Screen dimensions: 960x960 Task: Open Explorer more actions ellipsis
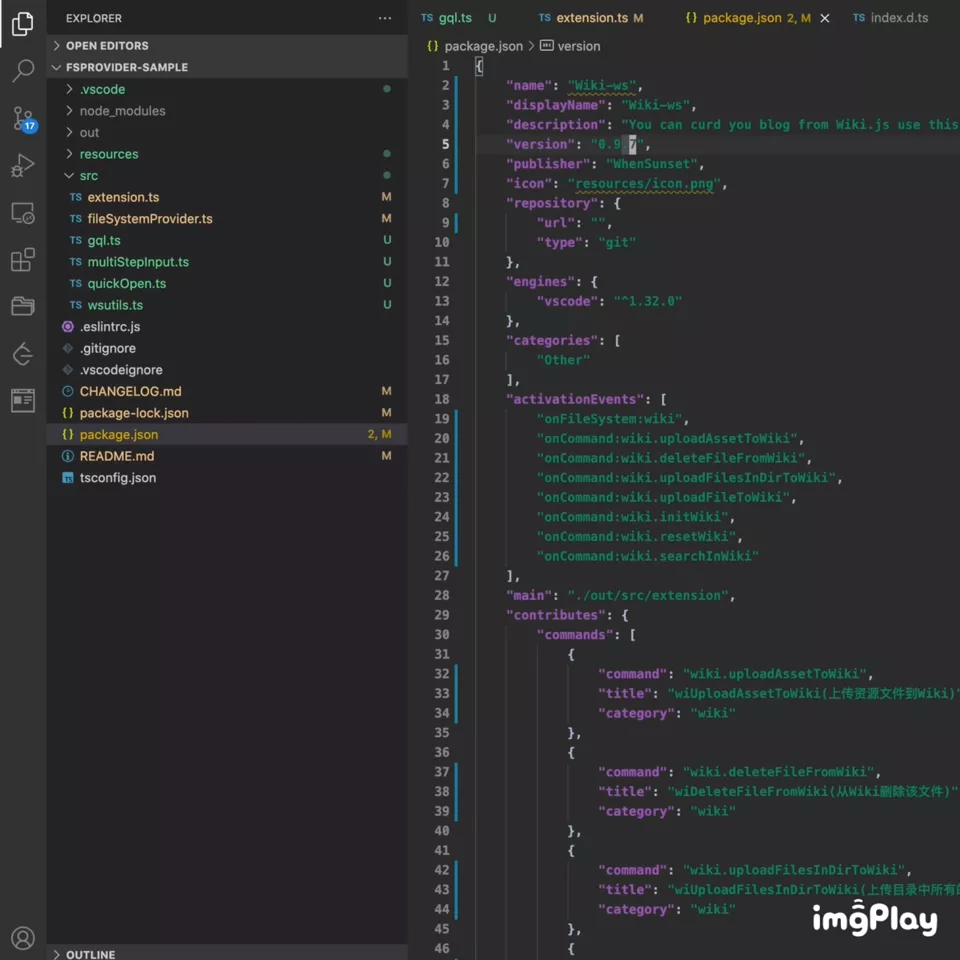[384, 18]
